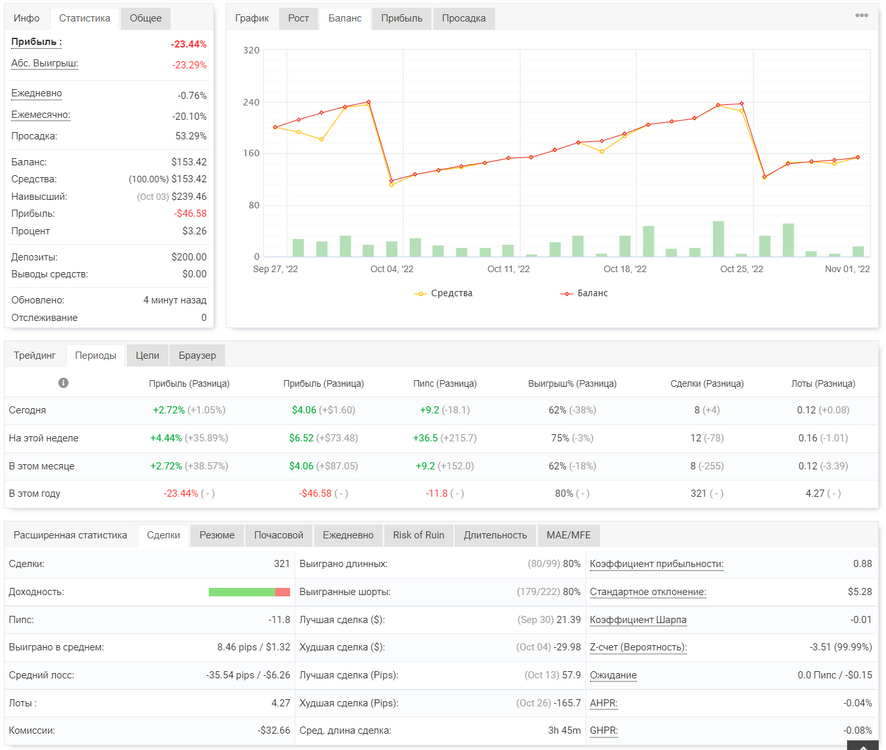Click the Nov 01, '22 axis label
Image resolution: width=886 pixels, height=750 pixels.
(x=847, y=269)
